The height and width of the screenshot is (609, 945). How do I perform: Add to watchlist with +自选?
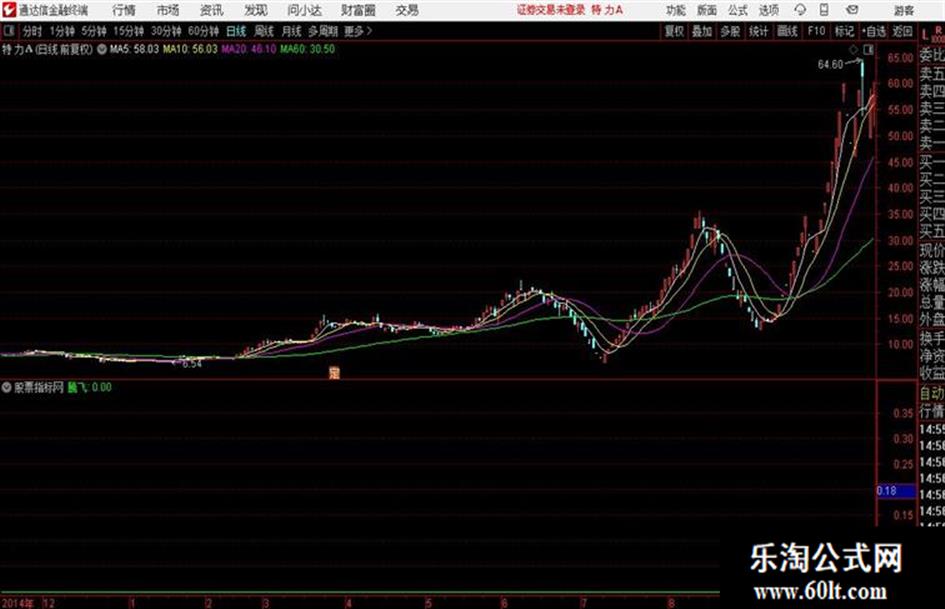874,31
